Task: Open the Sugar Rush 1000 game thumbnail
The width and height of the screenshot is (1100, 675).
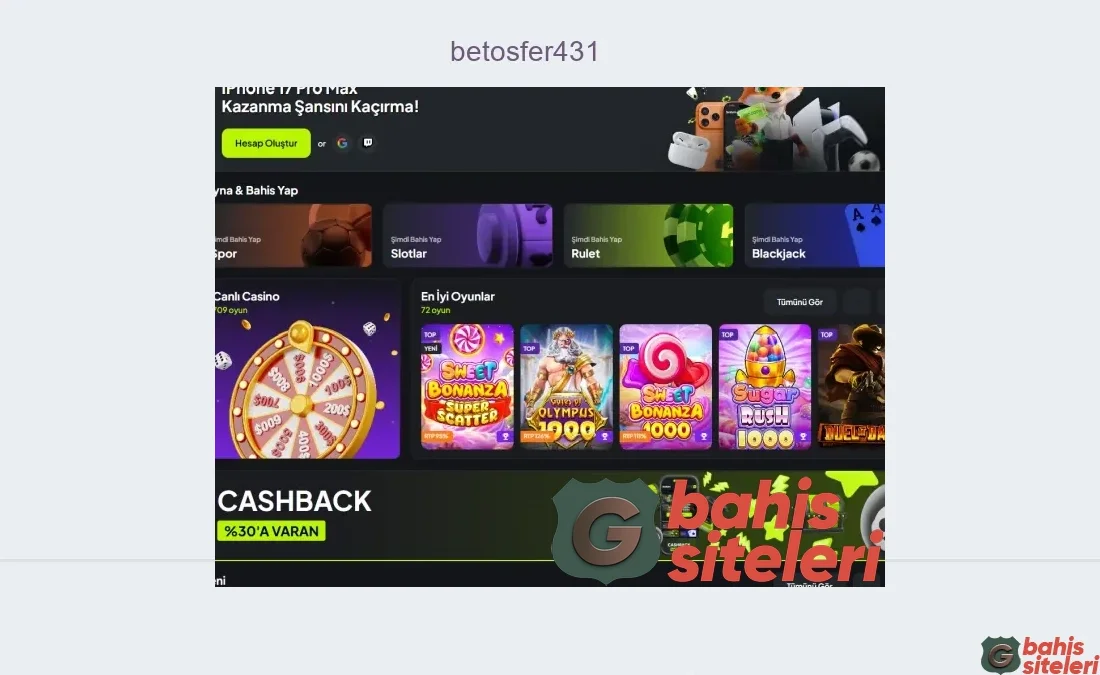Action: click(765, 387)
